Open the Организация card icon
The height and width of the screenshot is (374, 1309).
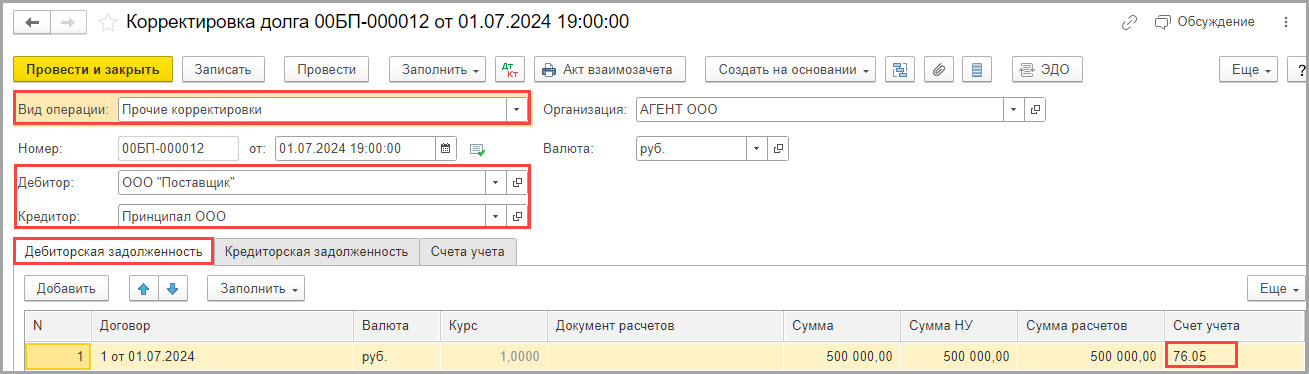[1036, 109]
